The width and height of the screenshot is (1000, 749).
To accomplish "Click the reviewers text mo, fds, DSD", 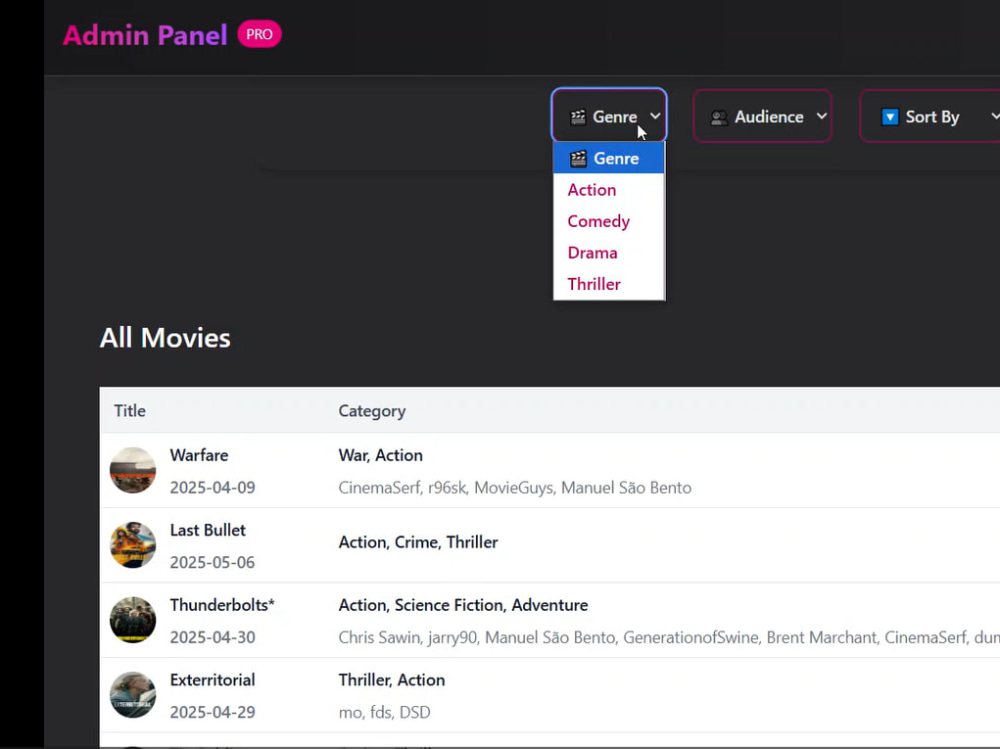I will [x=385, y=712].
